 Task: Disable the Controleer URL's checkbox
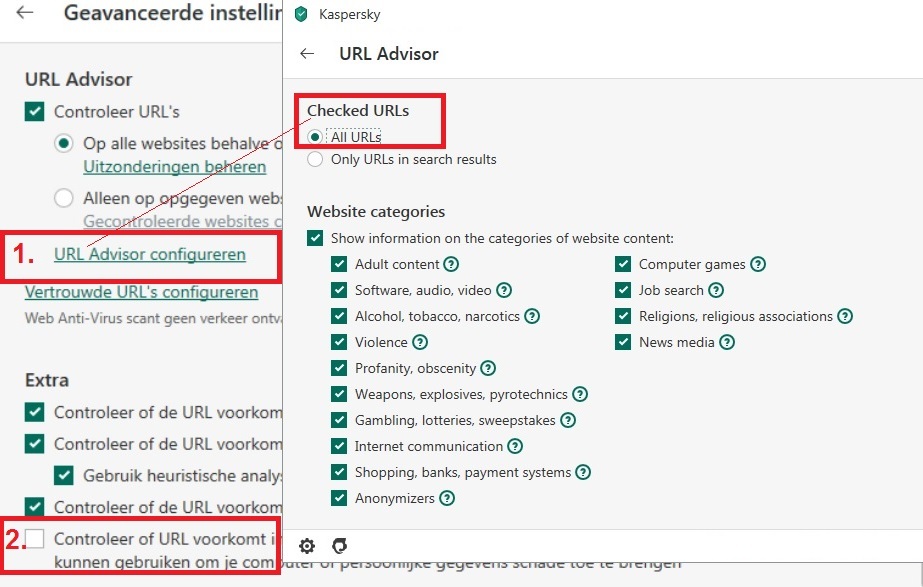click(x=35, y=111)
